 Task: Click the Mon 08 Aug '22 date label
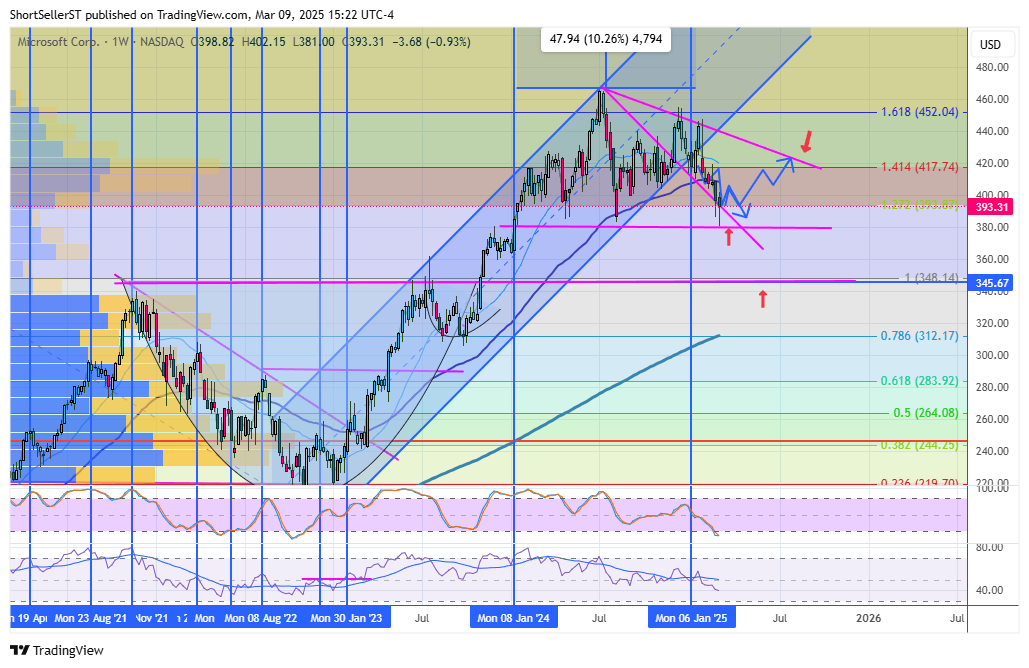point(261,618)
